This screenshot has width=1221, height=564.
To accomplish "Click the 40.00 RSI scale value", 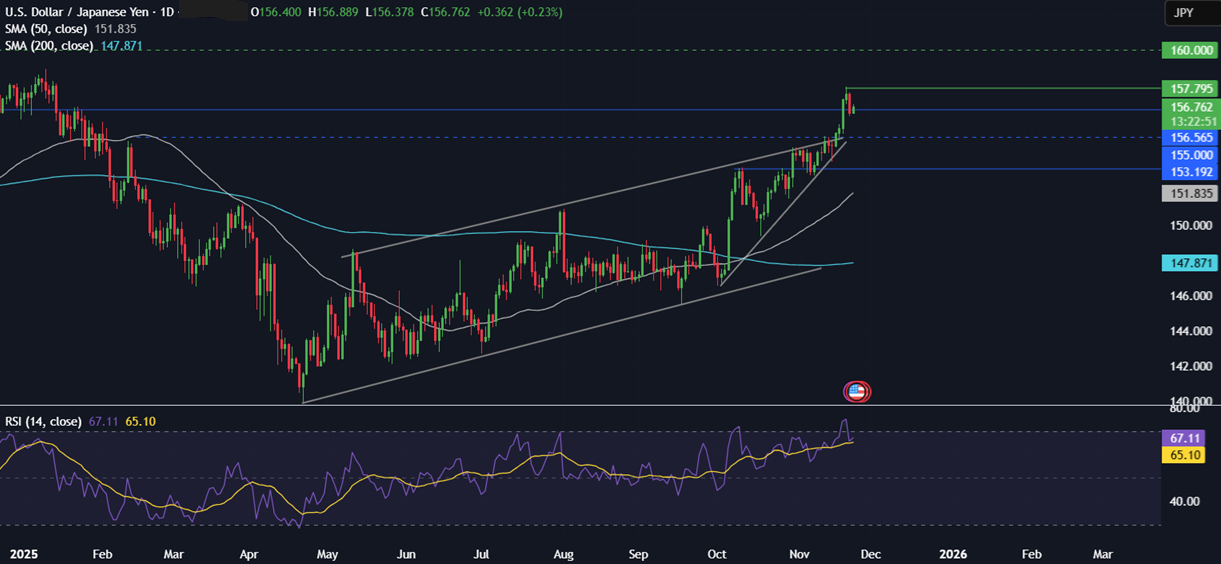I will tap(1187, 502).
